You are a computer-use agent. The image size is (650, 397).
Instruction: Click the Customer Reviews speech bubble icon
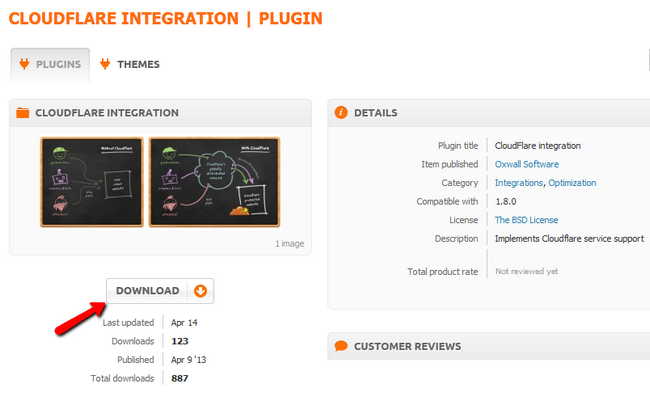(341, 346)
